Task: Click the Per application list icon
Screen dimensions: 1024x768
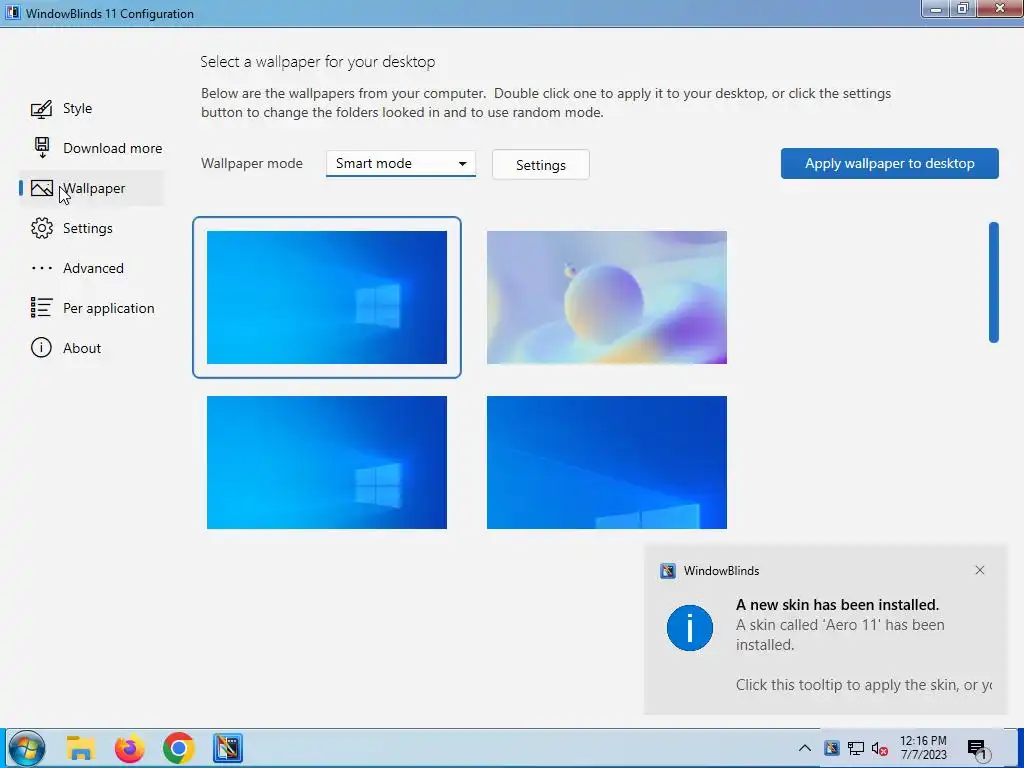Action: point(41,308)
